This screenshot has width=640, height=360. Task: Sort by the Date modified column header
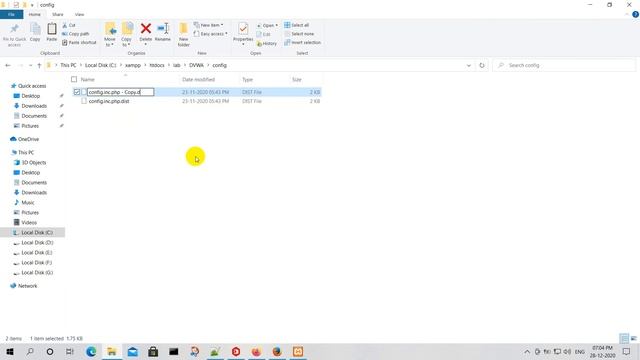pyautogui.click(x=198, y=80)
